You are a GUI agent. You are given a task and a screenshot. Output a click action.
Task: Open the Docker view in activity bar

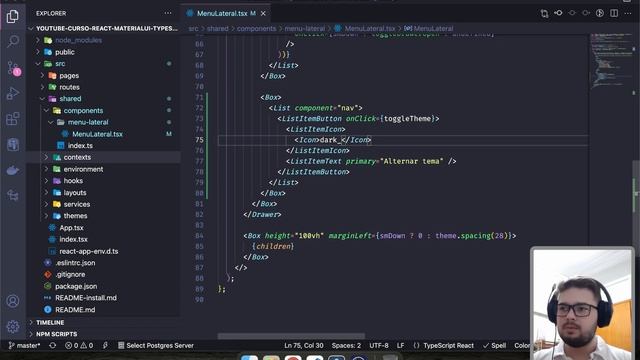[13, 170]
